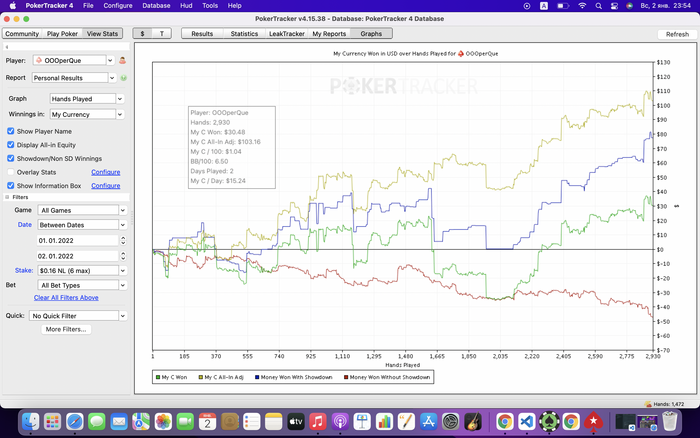Open Visual Studio Code from the Dock
This screenshot has height=438, width=700.
tap(527, 421)
